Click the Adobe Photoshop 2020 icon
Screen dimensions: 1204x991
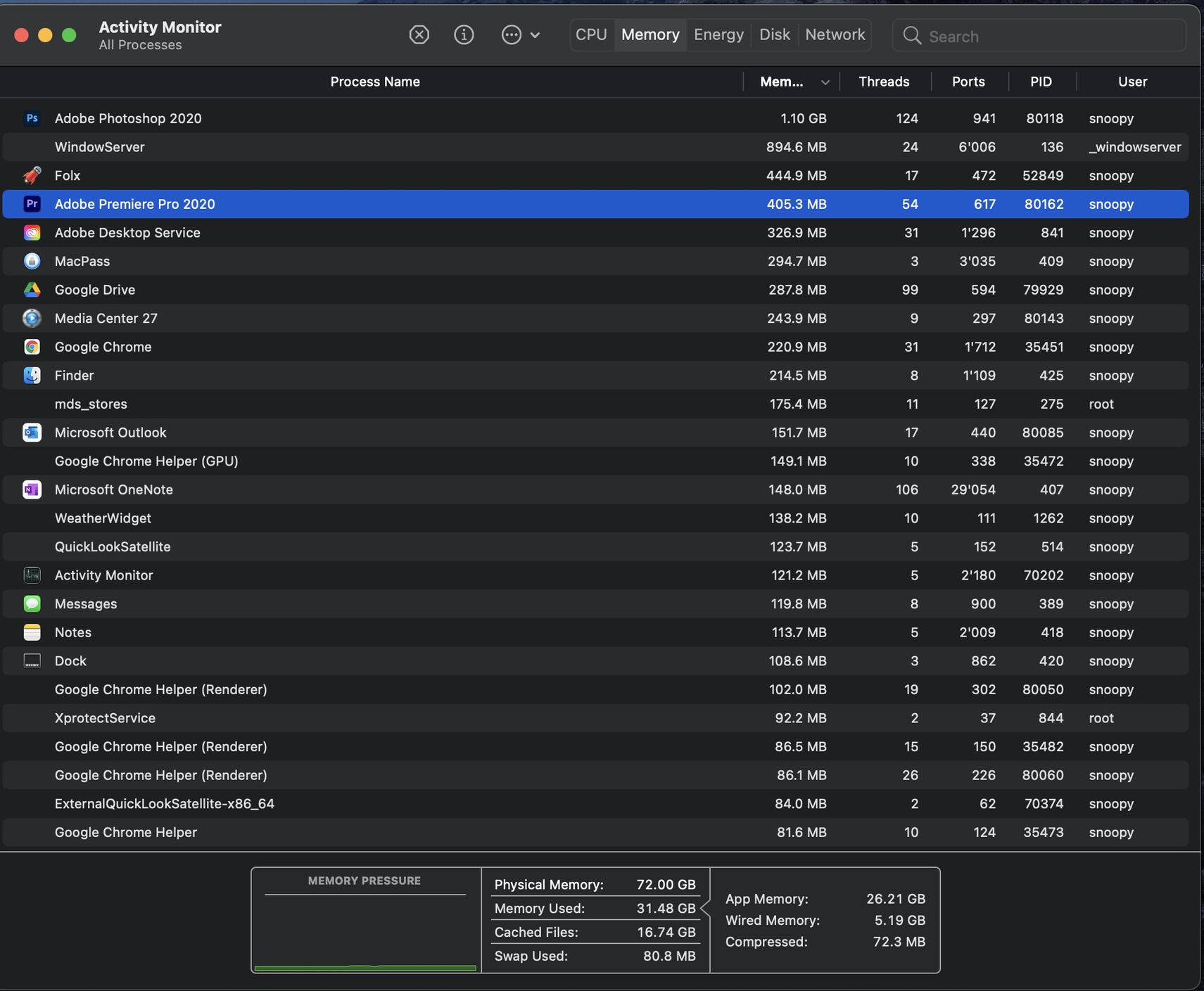pos(32,118)
